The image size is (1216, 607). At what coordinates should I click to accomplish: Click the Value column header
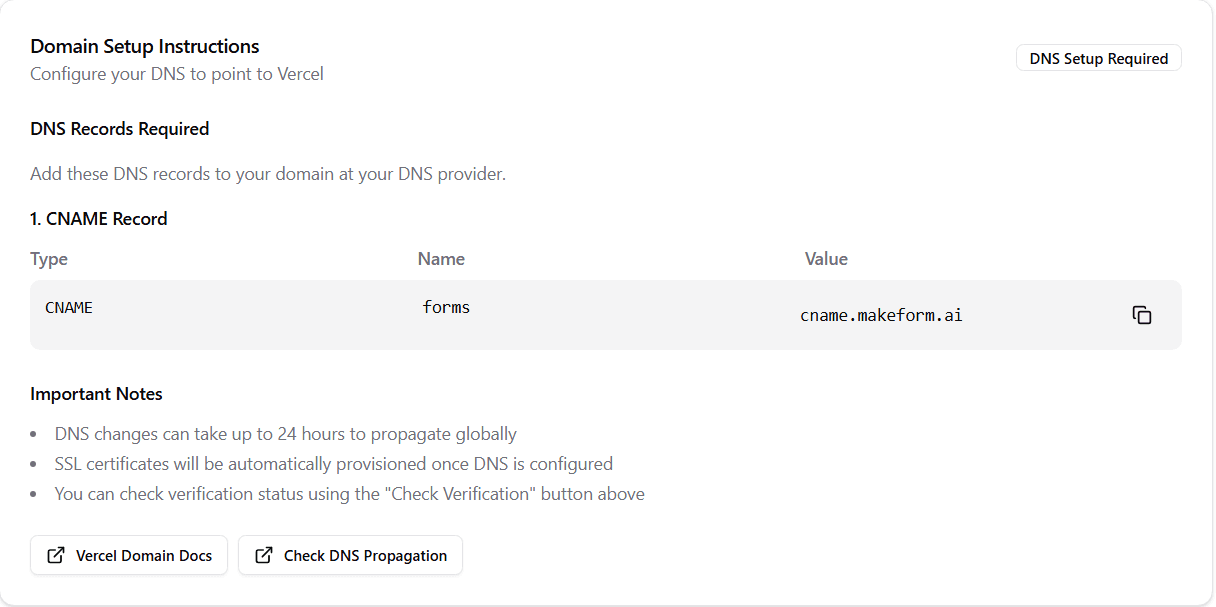(x=826, y=258)
